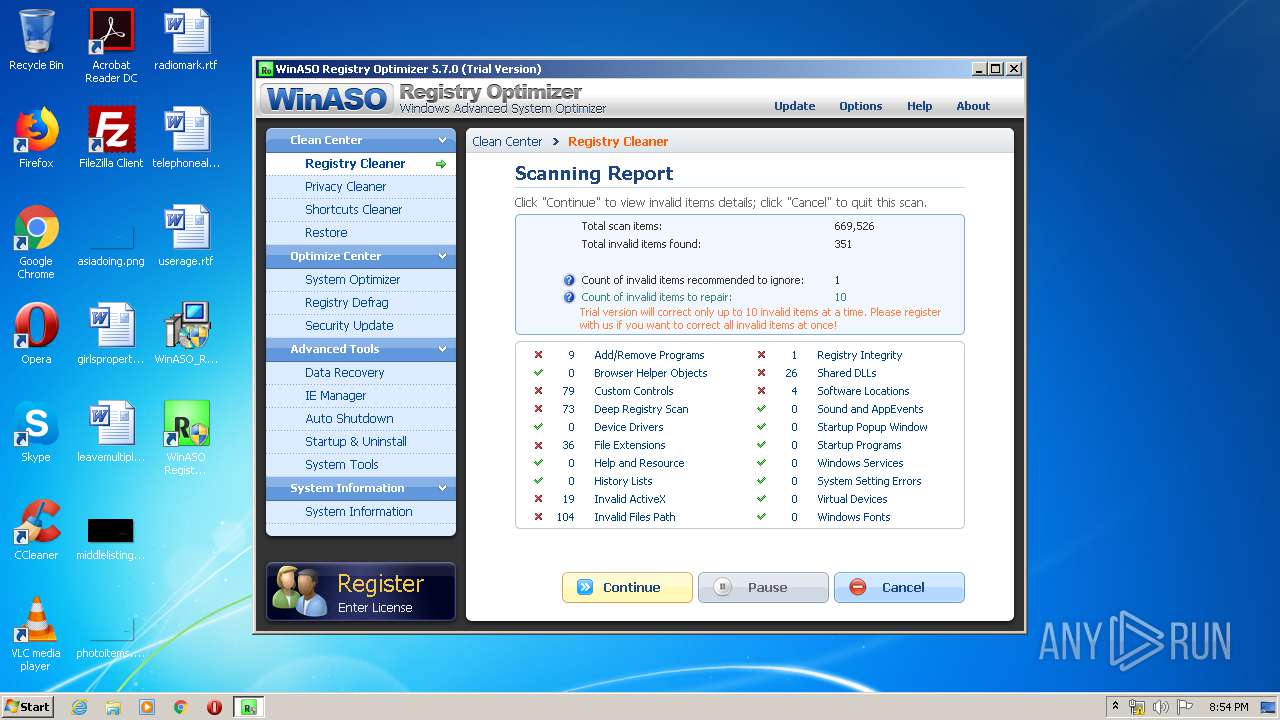The width and height of the screenshot is (1280, 720).
Task: Launch Firefox from the desktop
Action: 36,138
